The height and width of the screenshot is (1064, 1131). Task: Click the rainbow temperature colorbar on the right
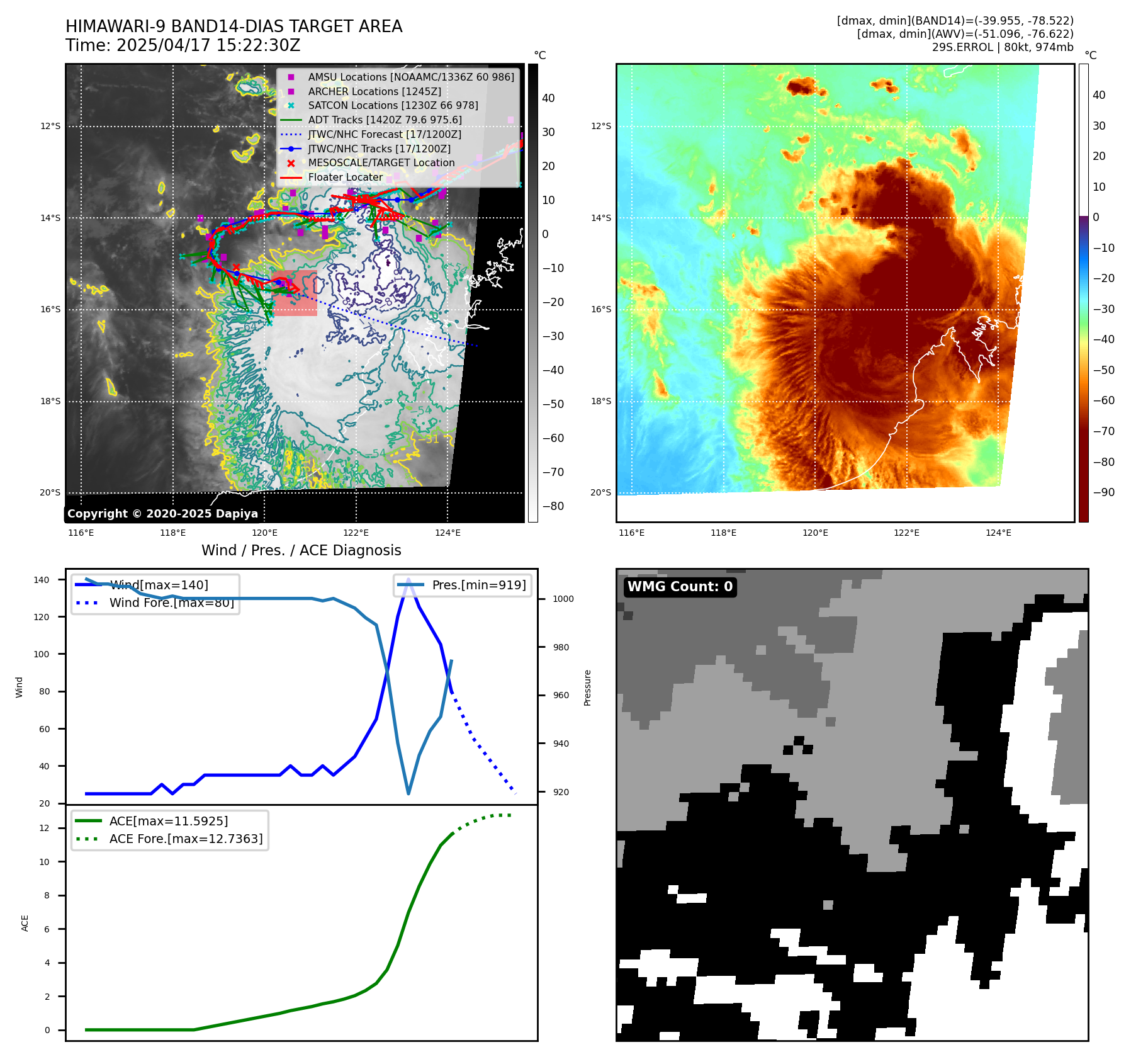point(1083,293)
